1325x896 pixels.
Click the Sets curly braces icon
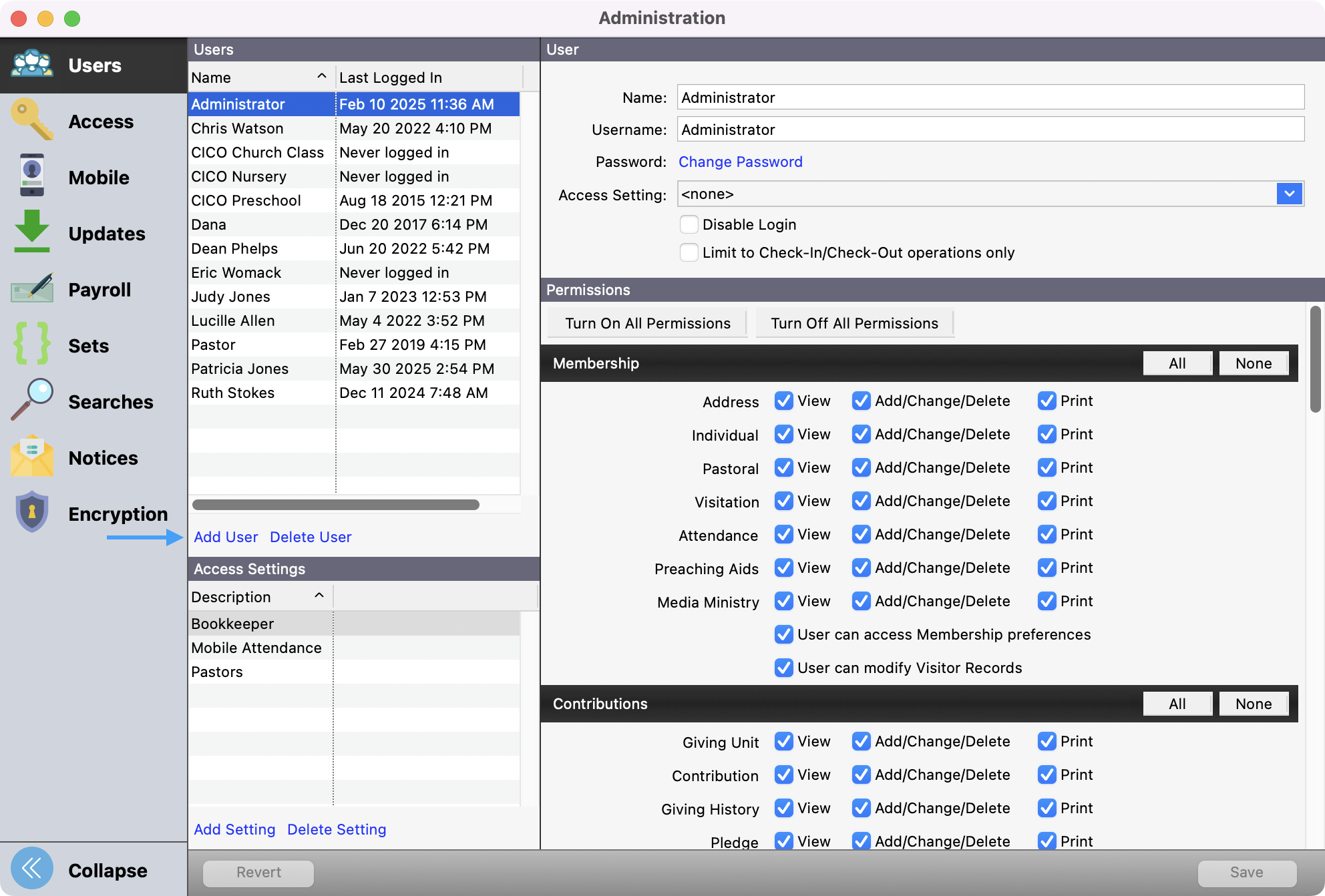(31, 345)
